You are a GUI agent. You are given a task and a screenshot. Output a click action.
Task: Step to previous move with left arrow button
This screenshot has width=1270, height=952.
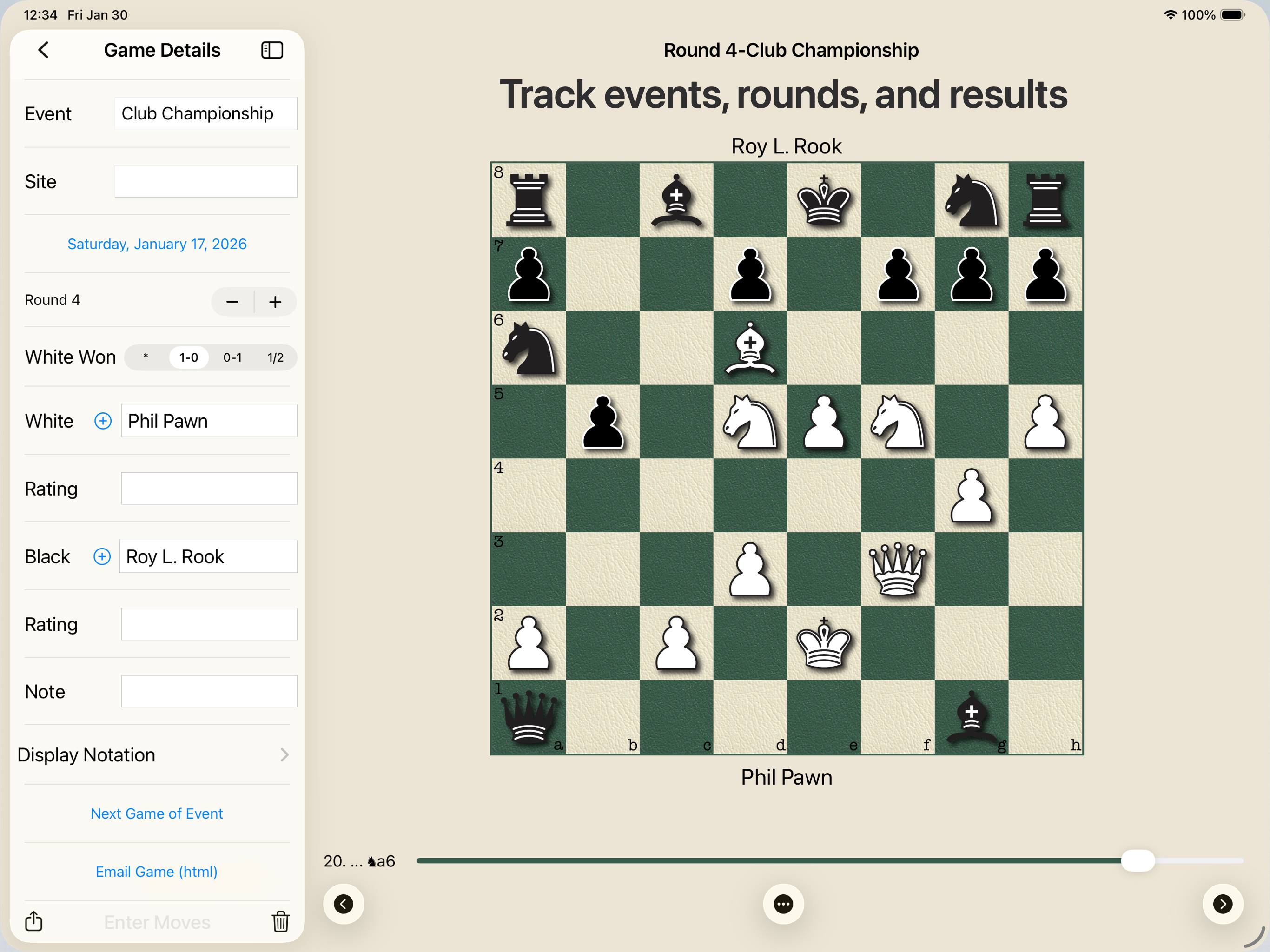344,904
